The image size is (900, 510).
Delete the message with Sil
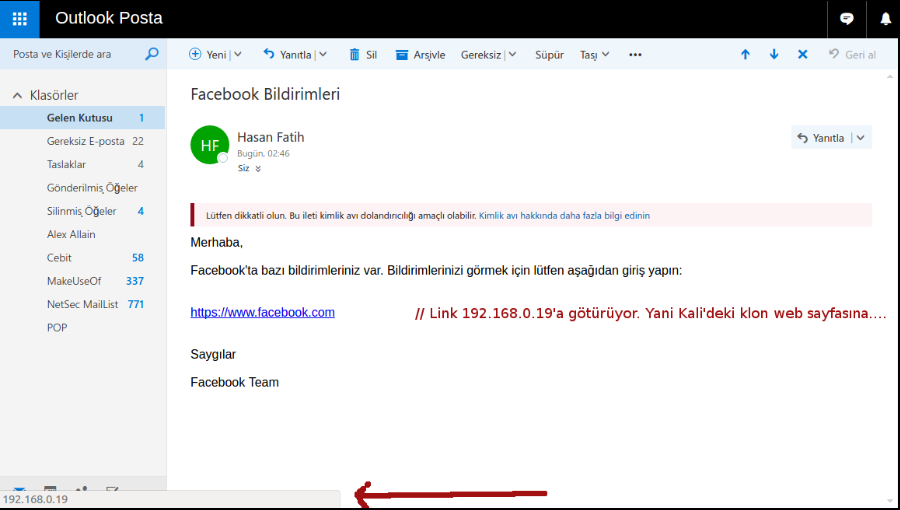point(363,54)
